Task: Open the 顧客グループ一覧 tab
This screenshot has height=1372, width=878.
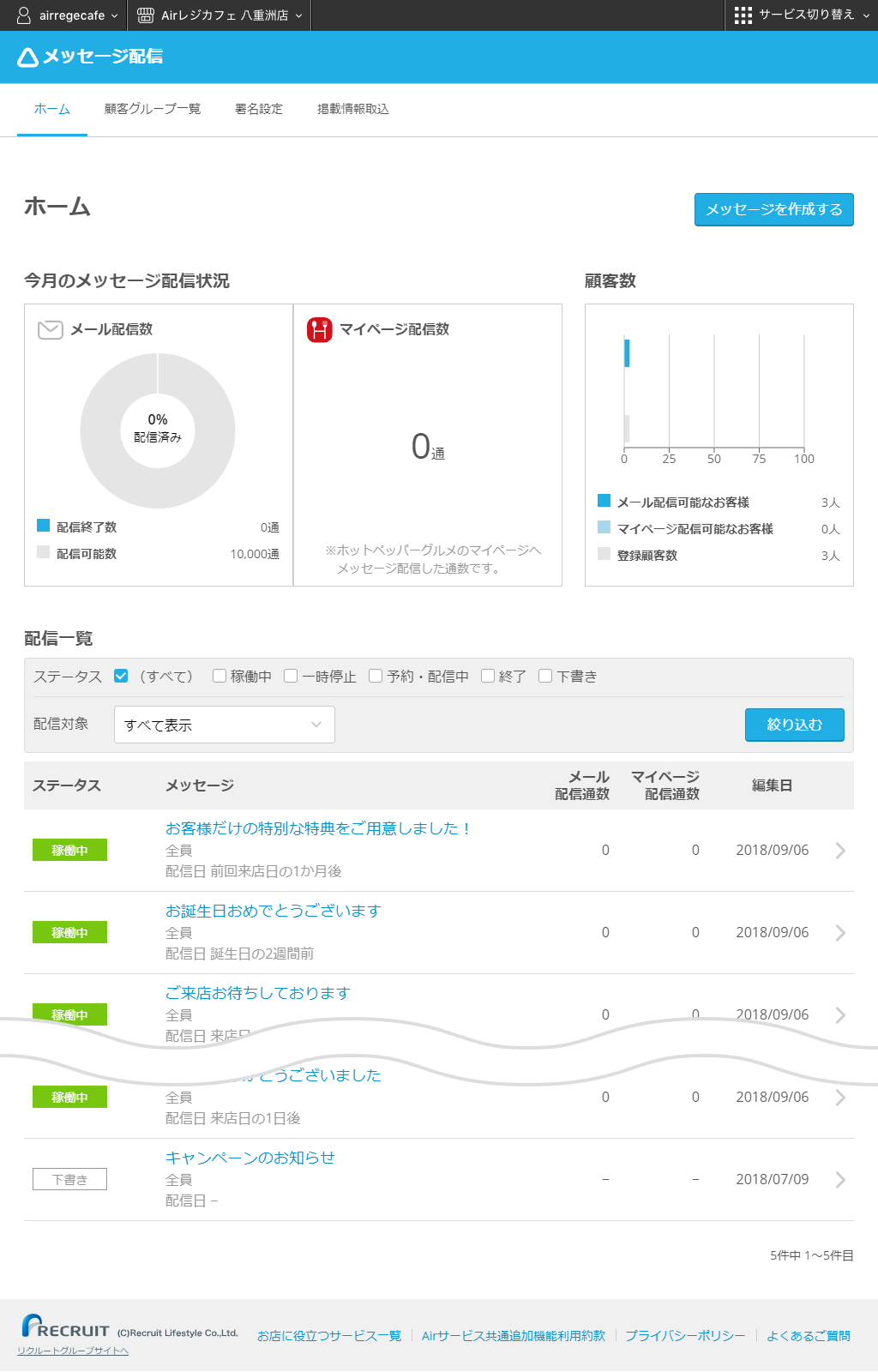Action: (x=153, y=109)
